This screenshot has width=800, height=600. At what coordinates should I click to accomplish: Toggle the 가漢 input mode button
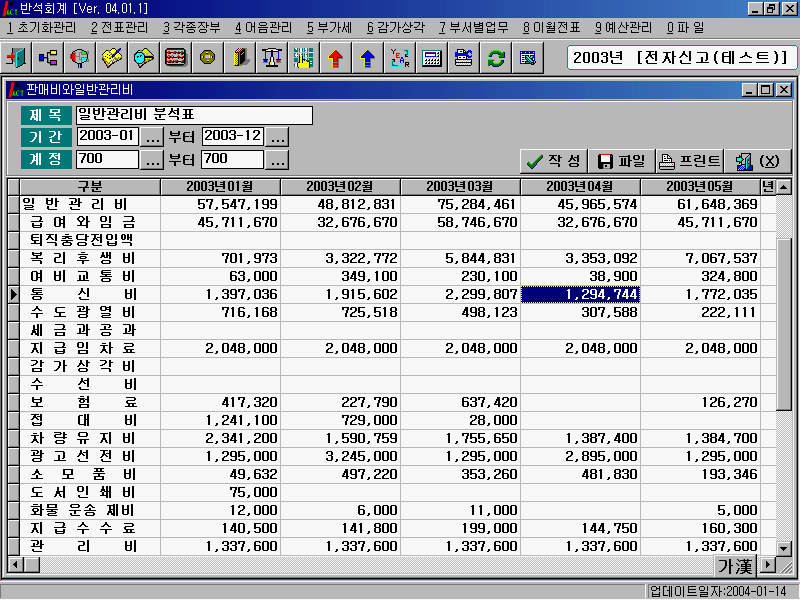click(x=735, y=565)
